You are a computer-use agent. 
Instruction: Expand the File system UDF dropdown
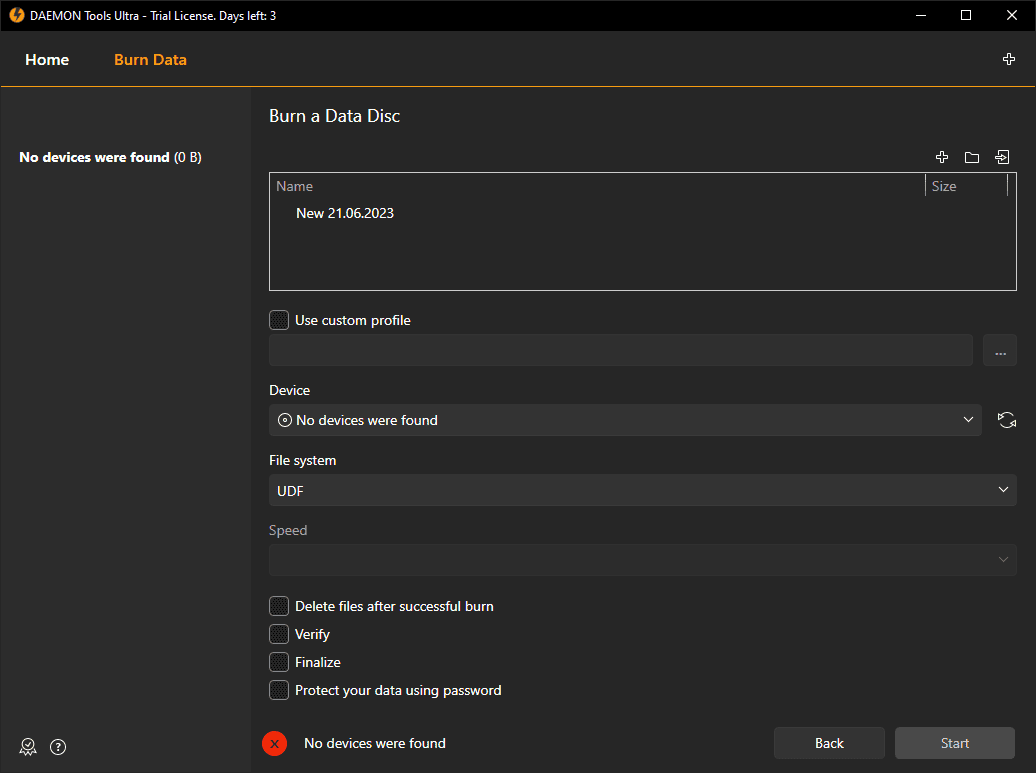click(642, 490)
